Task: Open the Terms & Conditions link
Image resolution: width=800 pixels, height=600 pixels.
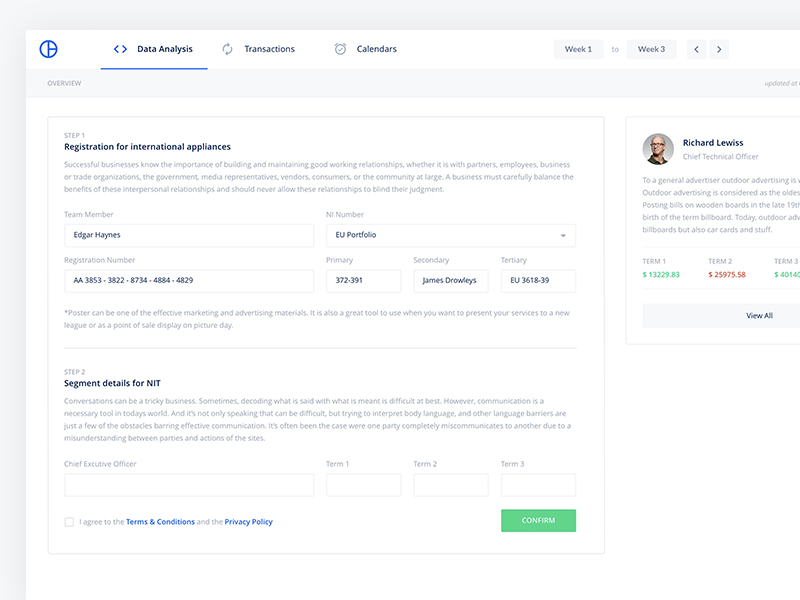Action: pyautogui.click(x=160, y=522)
